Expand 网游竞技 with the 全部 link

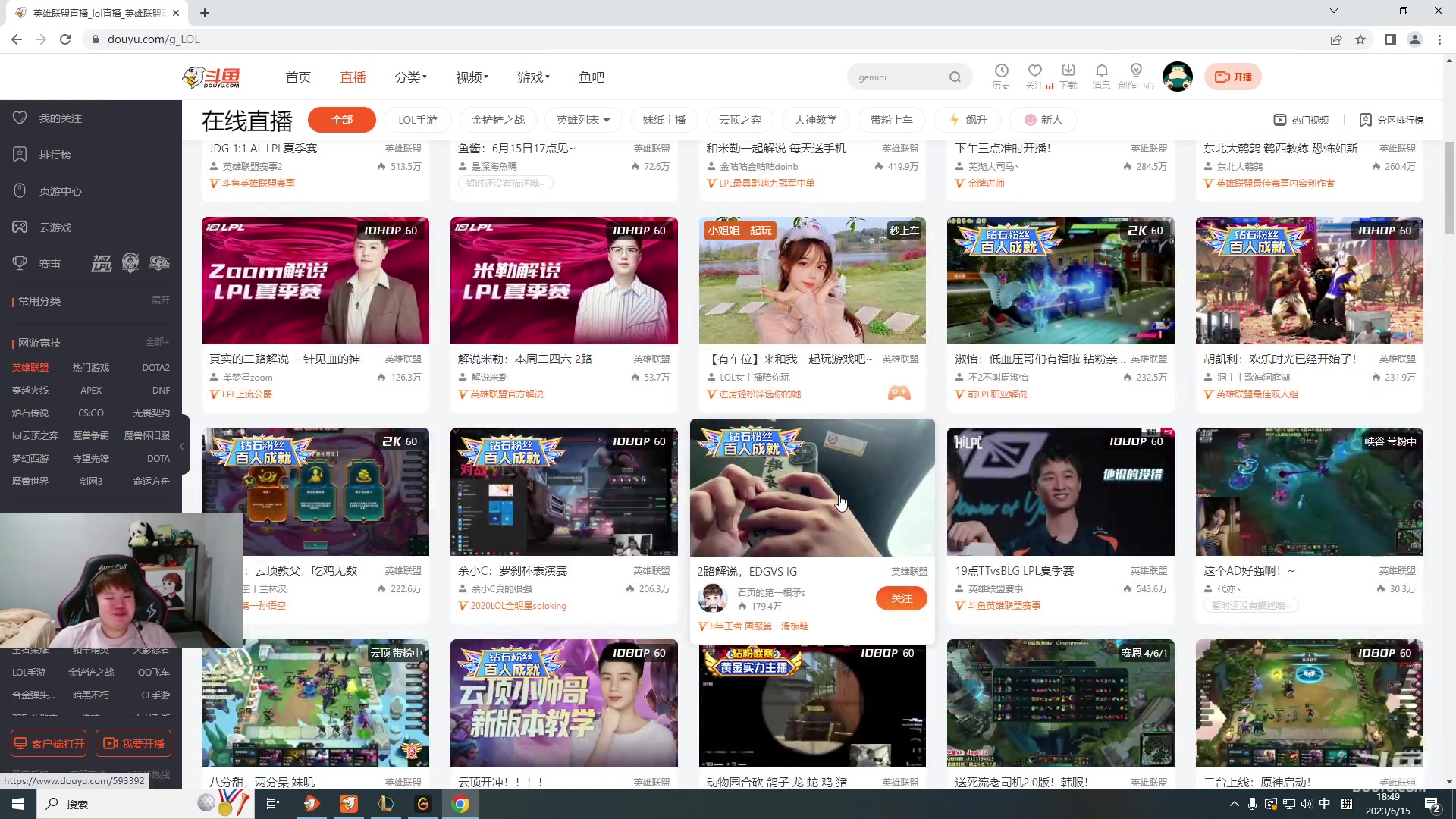click(157, 342)
